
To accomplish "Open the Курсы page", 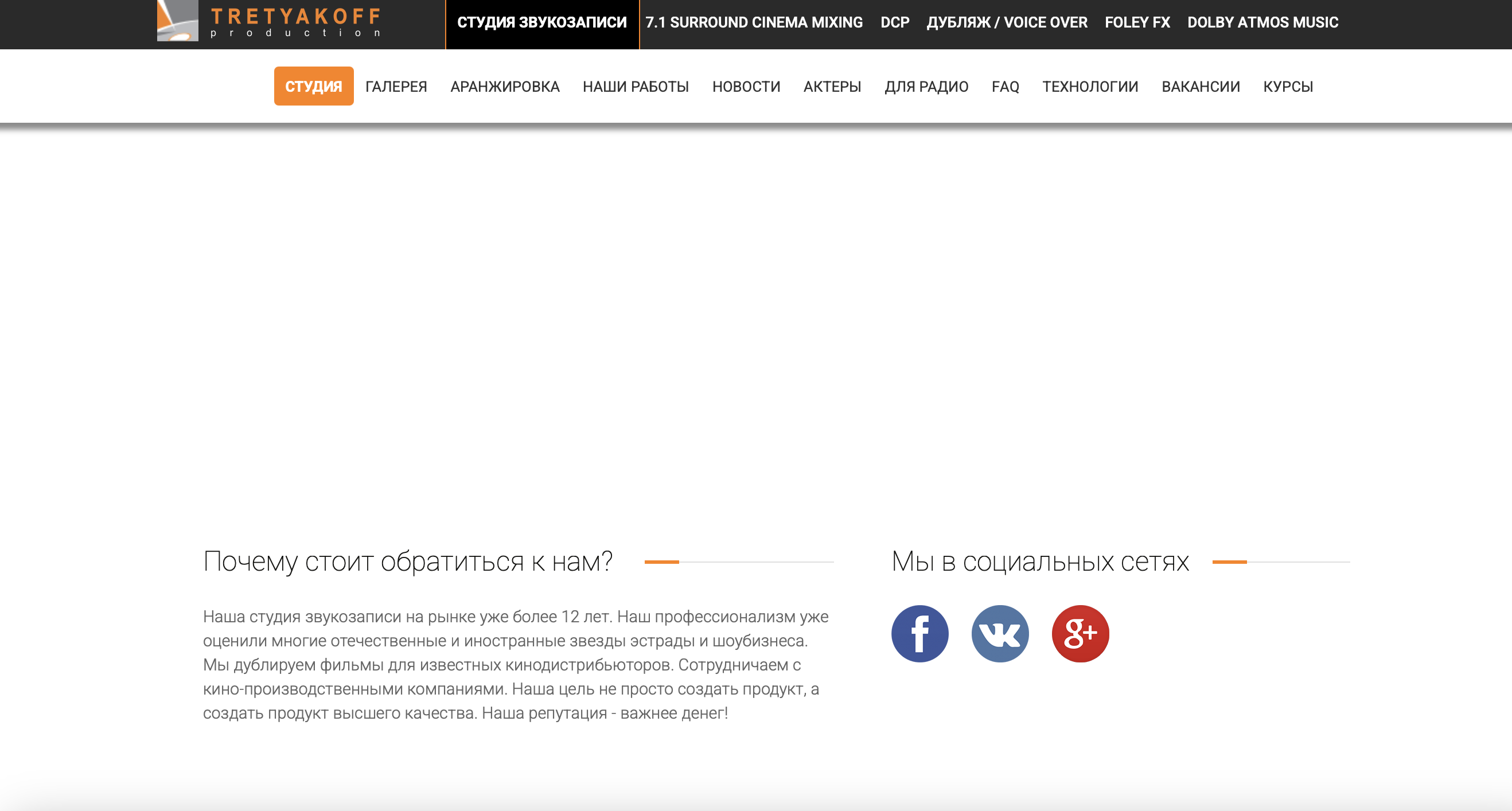I will (x=1288, y=86).
